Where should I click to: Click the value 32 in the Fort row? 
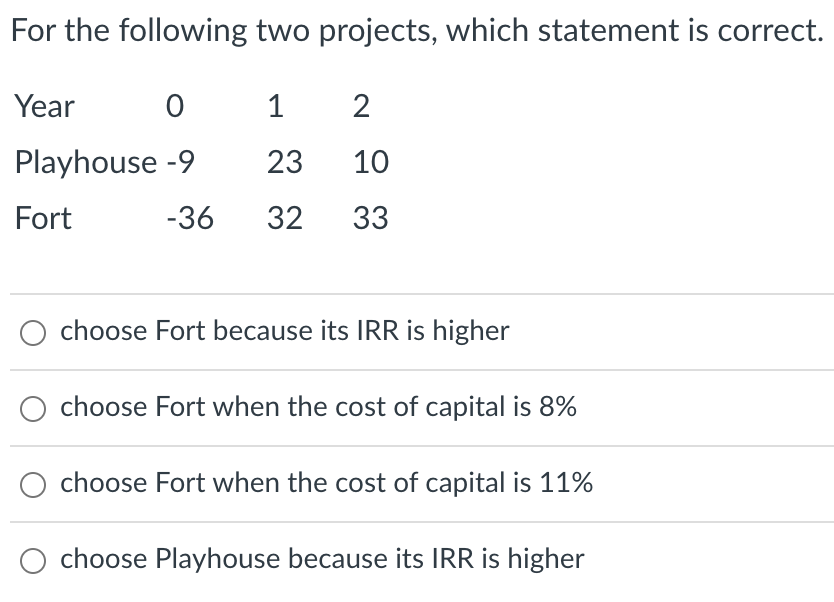285,218
